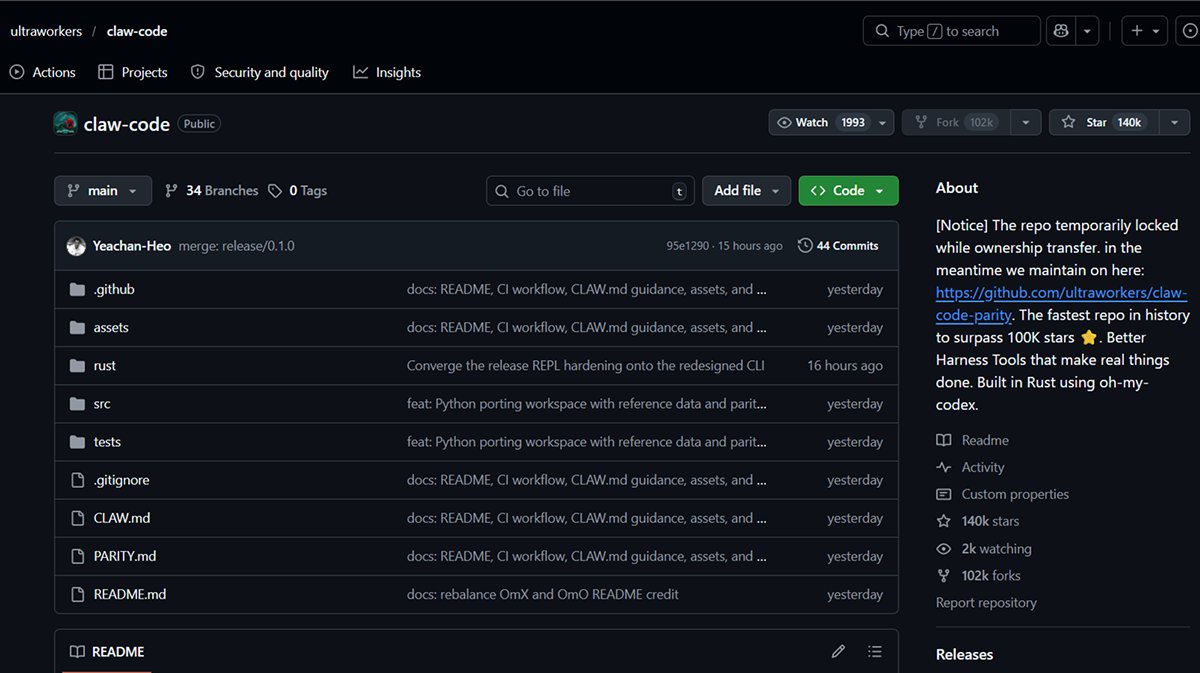1200x673 pixels.
Task: Click the Fork button
Action: [x=955, y=122]
